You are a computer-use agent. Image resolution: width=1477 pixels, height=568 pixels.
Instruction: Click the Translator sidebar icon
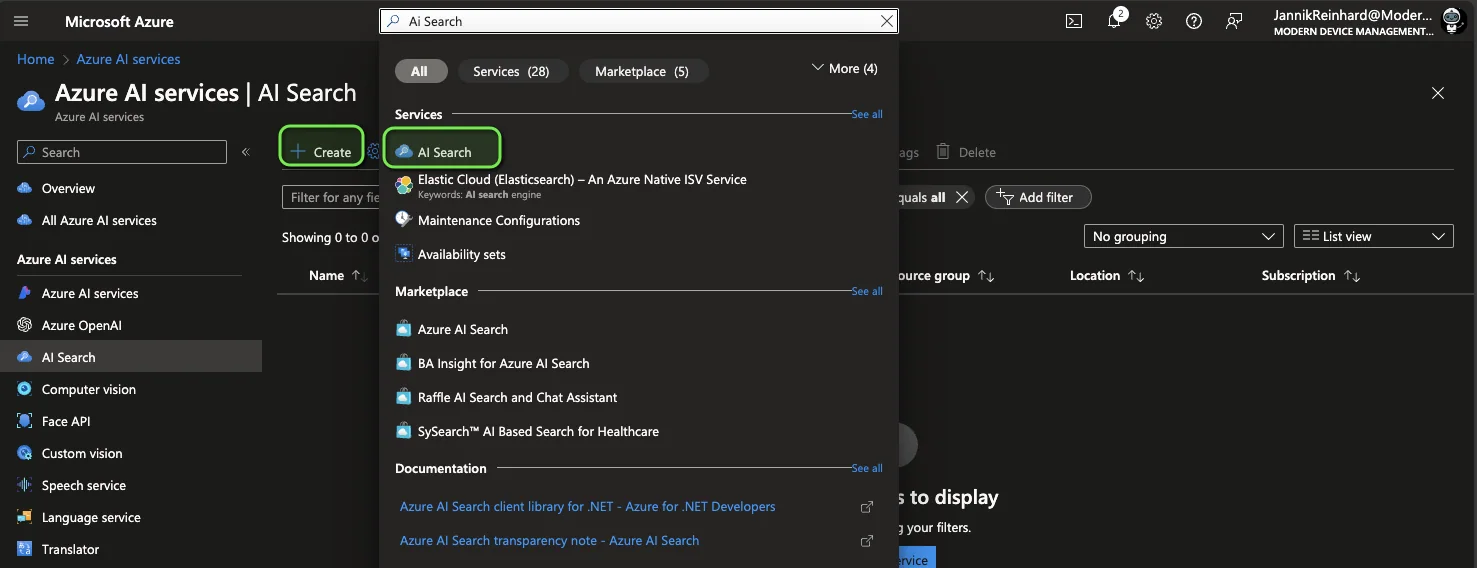click(x=25, y=549)
